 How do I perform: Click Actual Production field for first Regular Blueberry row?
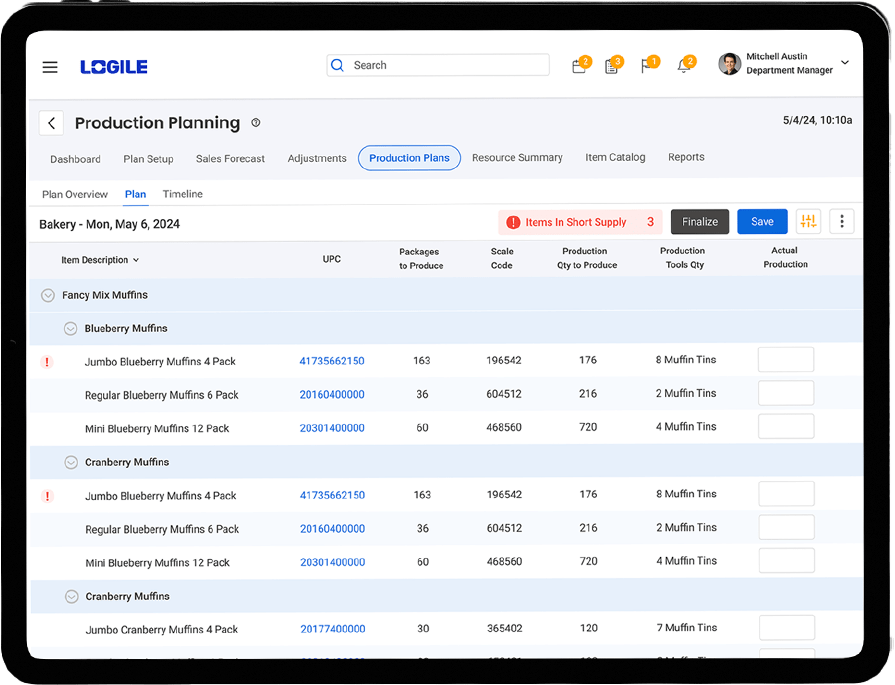click(x=786, y=393)
